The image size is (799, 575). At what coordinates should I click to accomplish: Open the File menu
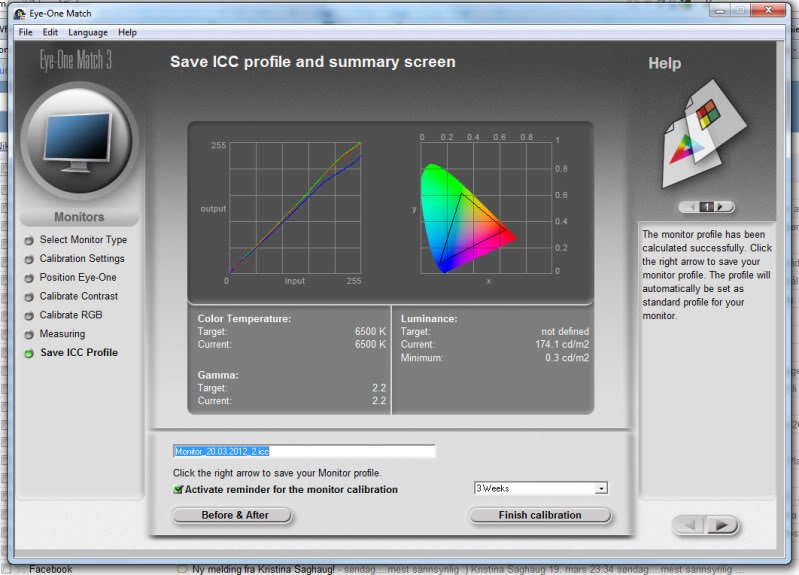pyautogui.click(x=25, y=32)
